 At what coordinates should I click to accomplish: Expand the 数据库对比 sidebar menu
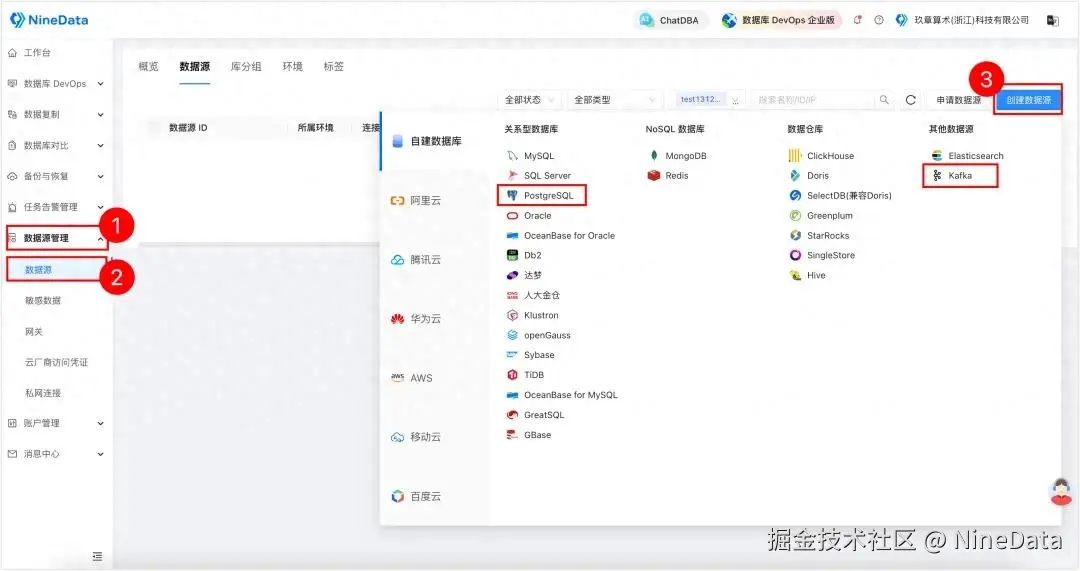[56, 145]
